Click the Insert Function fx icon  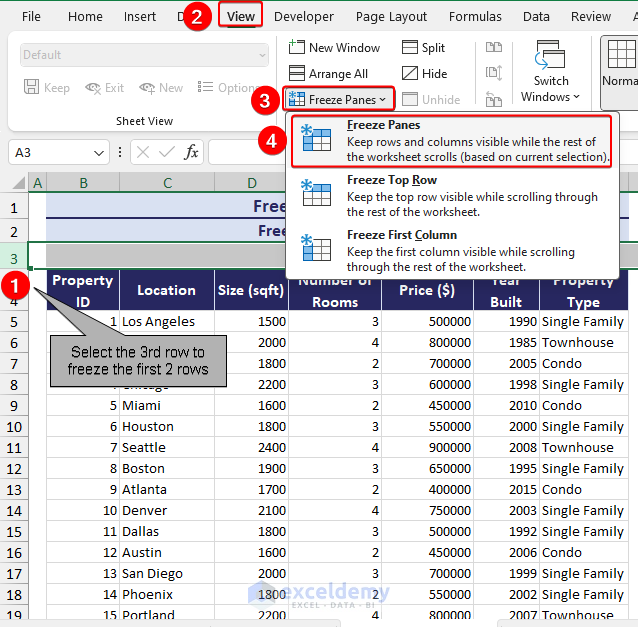191,152
